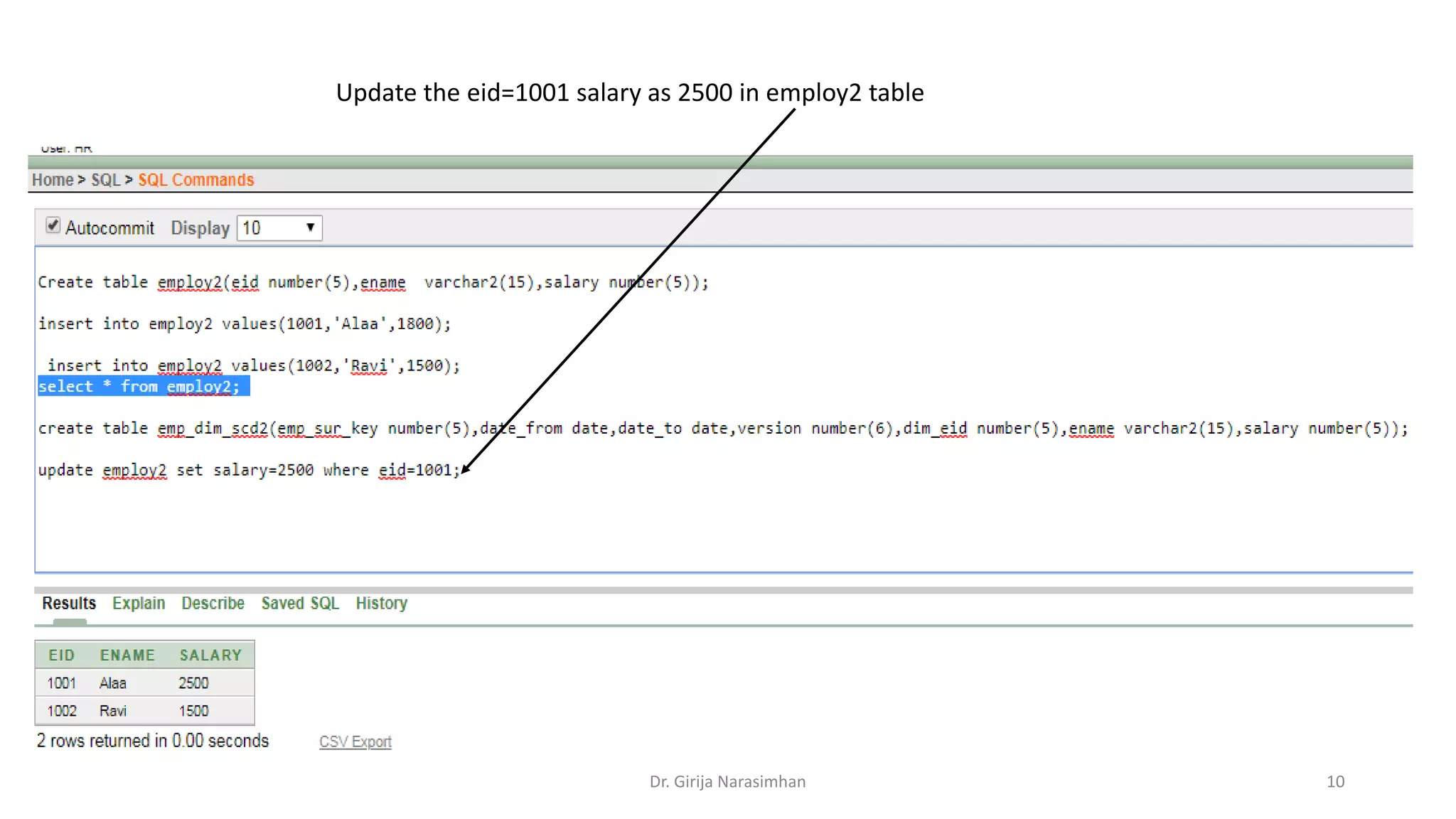This screenshot has height=819, width=1456.
Task: Click the '2 rows returned' status text
Action: click(153, 741)
